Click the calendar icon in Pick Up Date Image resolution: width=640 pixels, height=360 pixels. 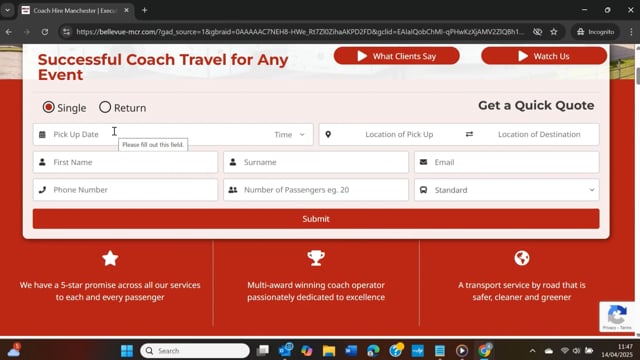pyautogui.click(x=42, y=134)
